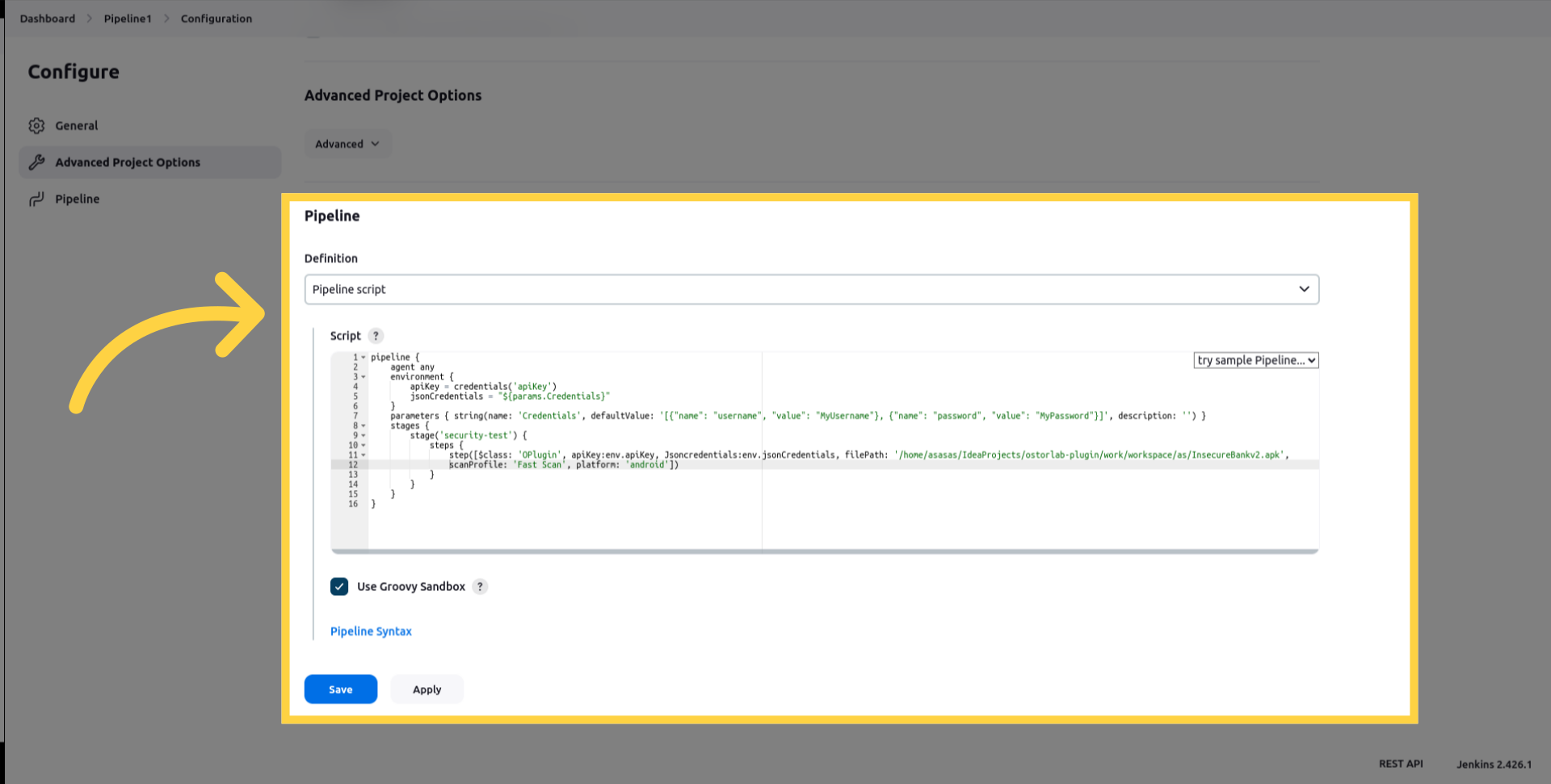Uncheck the Use Groovy Sandbox checkbox
Viewport: 1551px width, 784px height.
point(339,587)
